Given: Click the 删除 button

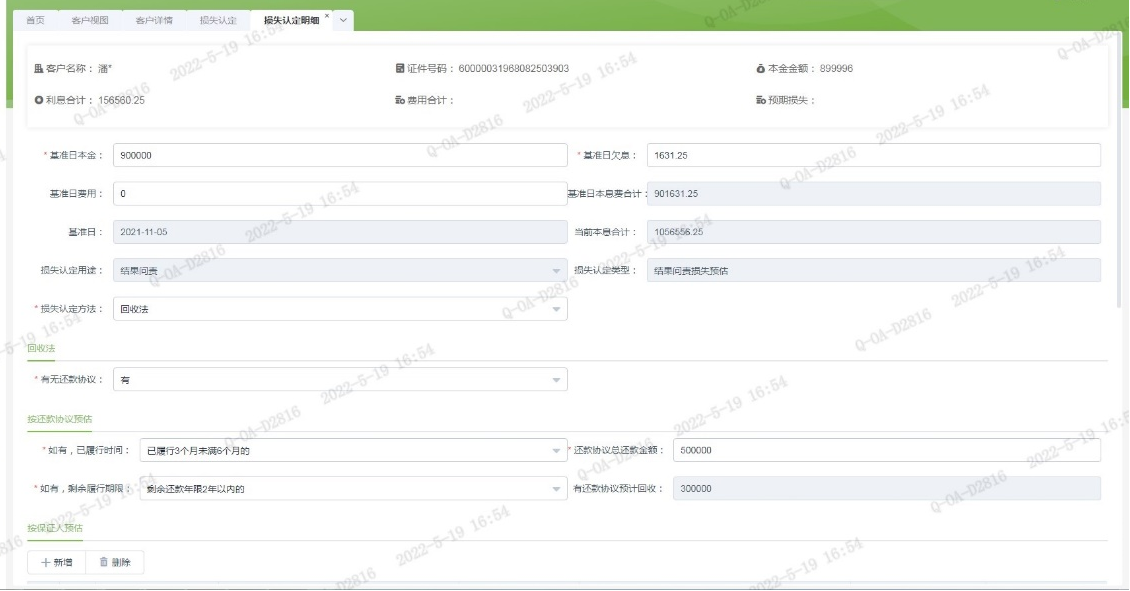Looking at the screenshot, I should point(115,562).
